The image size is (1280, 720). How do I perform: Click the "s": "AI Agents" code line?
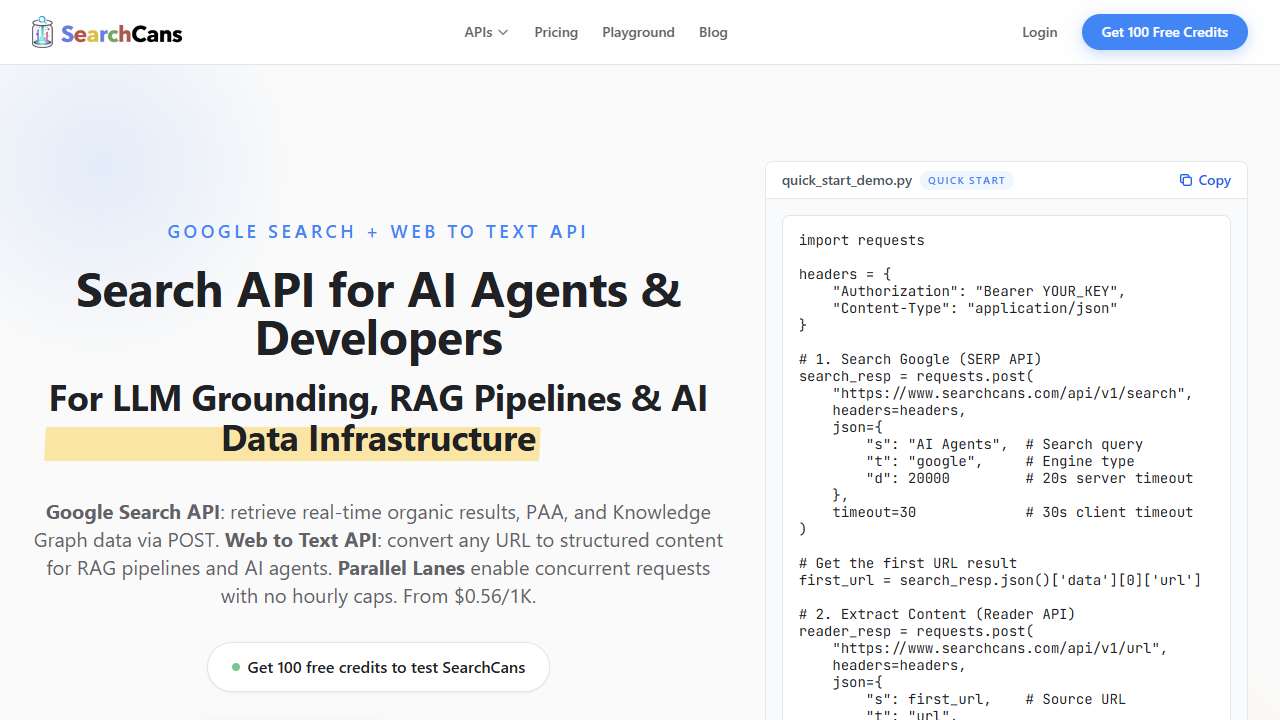1004,444
